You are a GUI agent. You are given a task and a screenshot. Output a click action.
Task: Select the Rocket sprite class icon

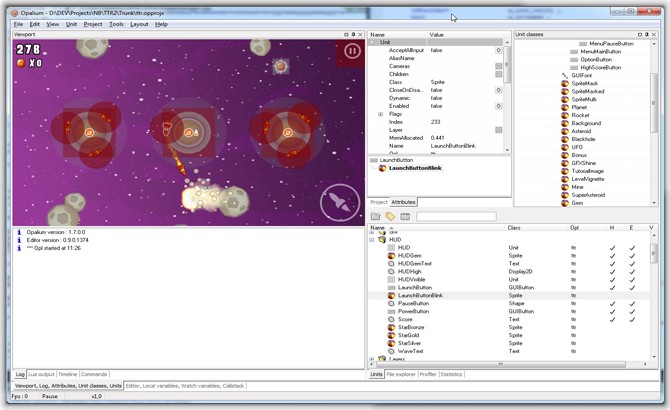click(x=564, y=115)
